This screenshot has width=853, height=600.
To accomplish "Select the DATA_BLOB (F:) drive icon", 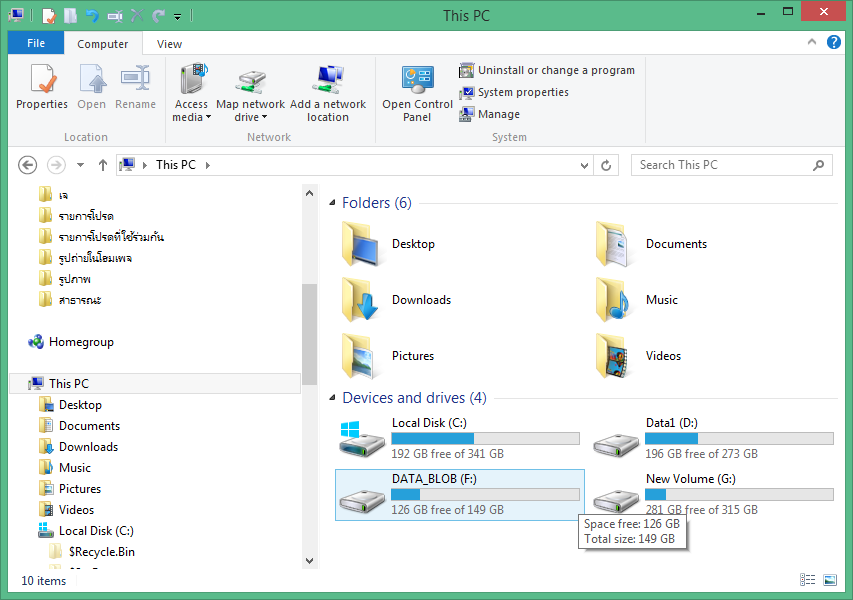I will [x=362, y=500].
